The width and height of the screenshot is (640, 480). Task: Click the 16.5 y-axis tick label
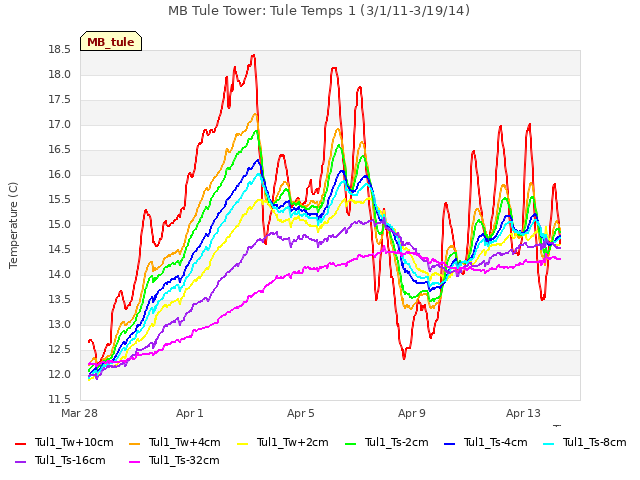click(60, 150)
